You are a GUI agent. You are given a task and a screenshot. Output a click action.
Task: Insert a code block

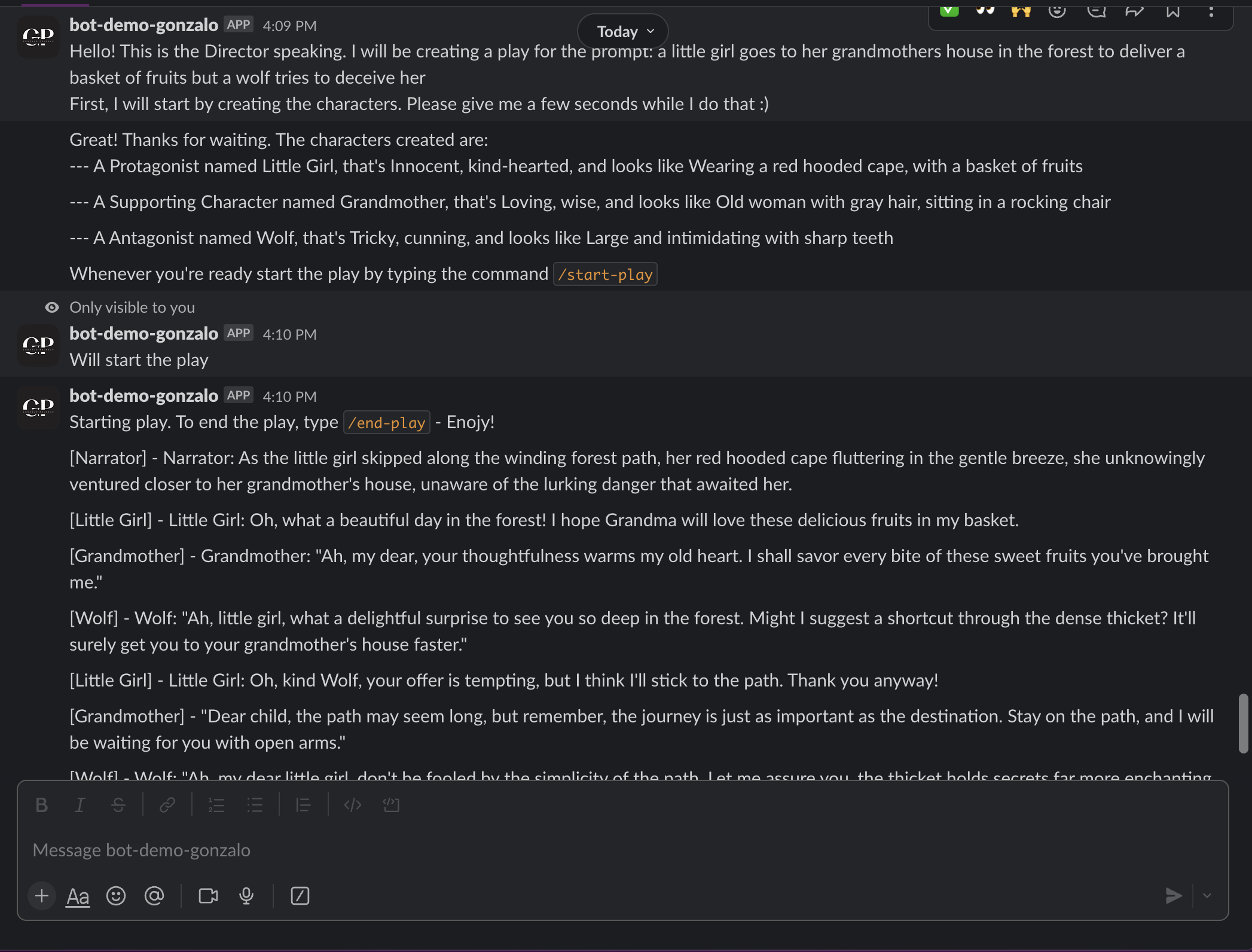coord(391,805)
